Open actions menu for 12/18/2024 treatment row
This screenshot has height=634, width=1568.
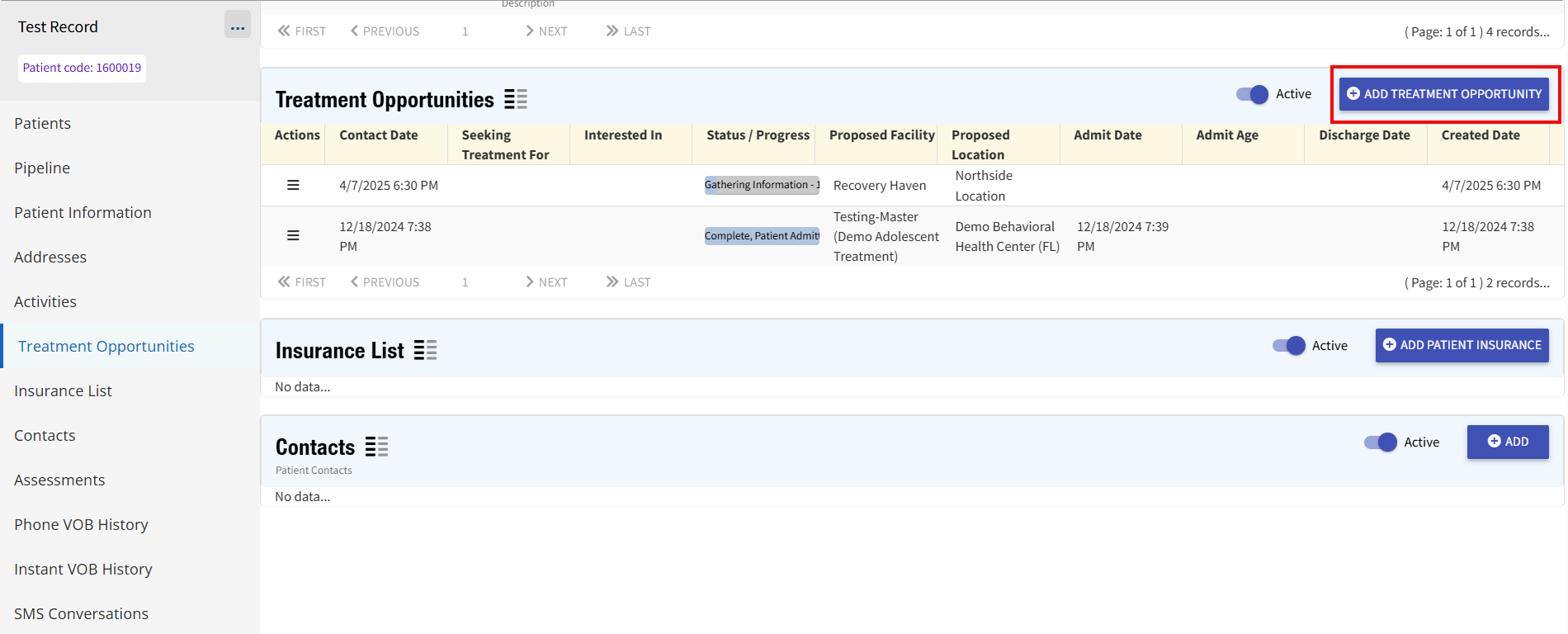[x=293, y=236]
